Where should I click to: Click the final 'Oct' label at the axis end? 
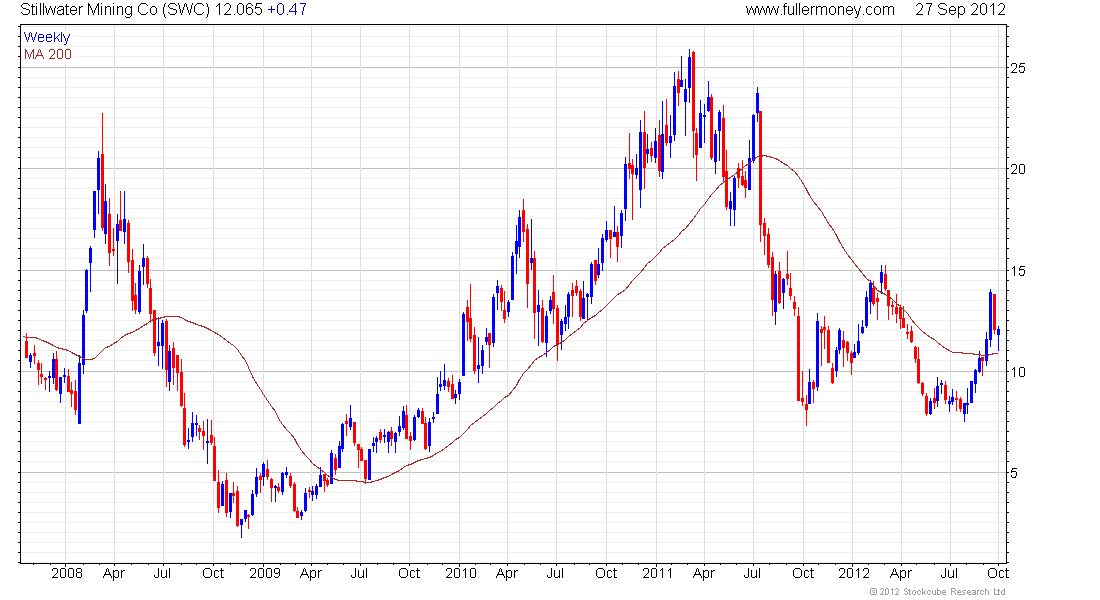(998, 573)
